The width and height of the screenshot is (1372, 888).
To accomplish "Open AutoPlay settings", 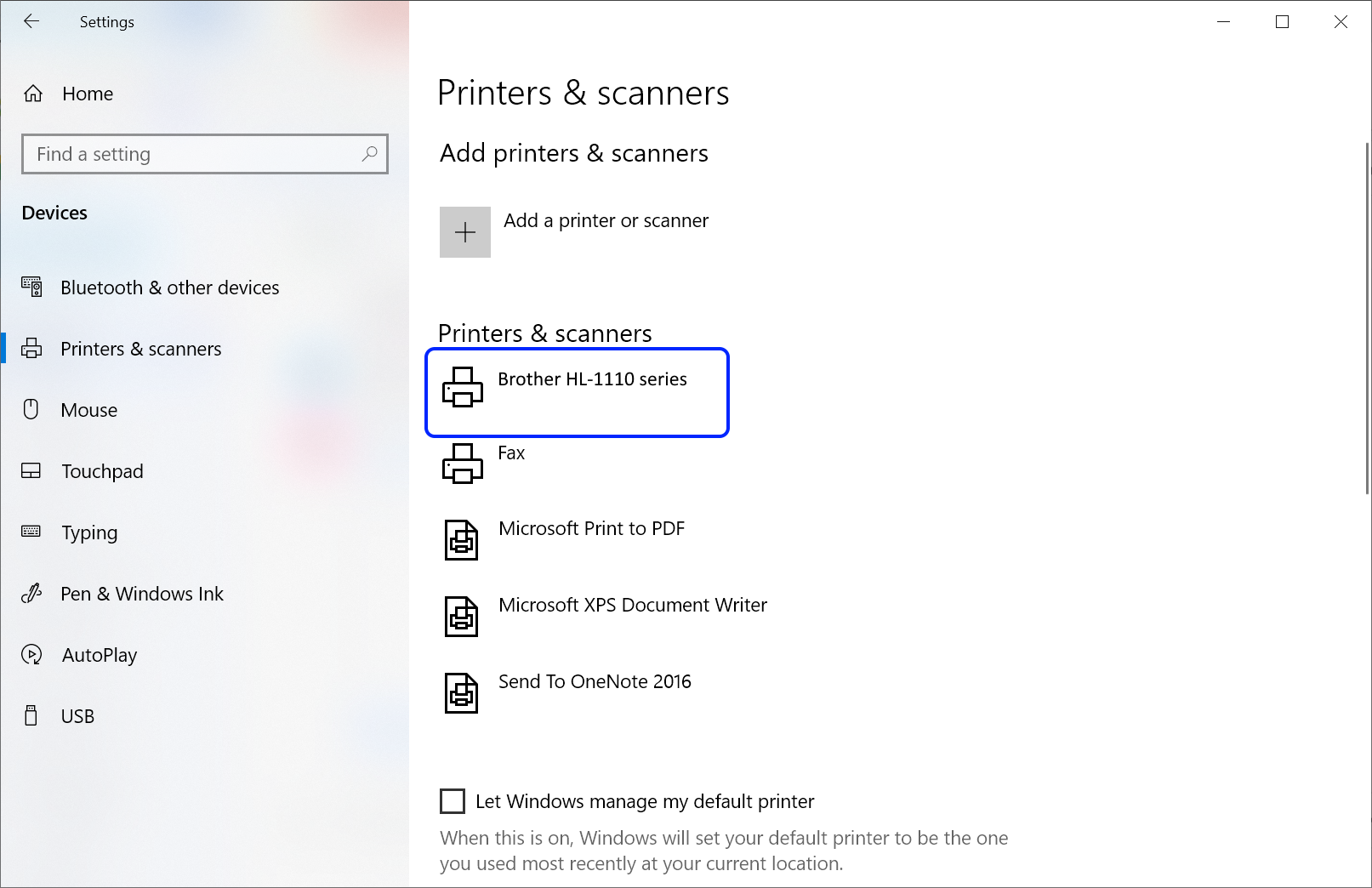I will coord(100,655).
